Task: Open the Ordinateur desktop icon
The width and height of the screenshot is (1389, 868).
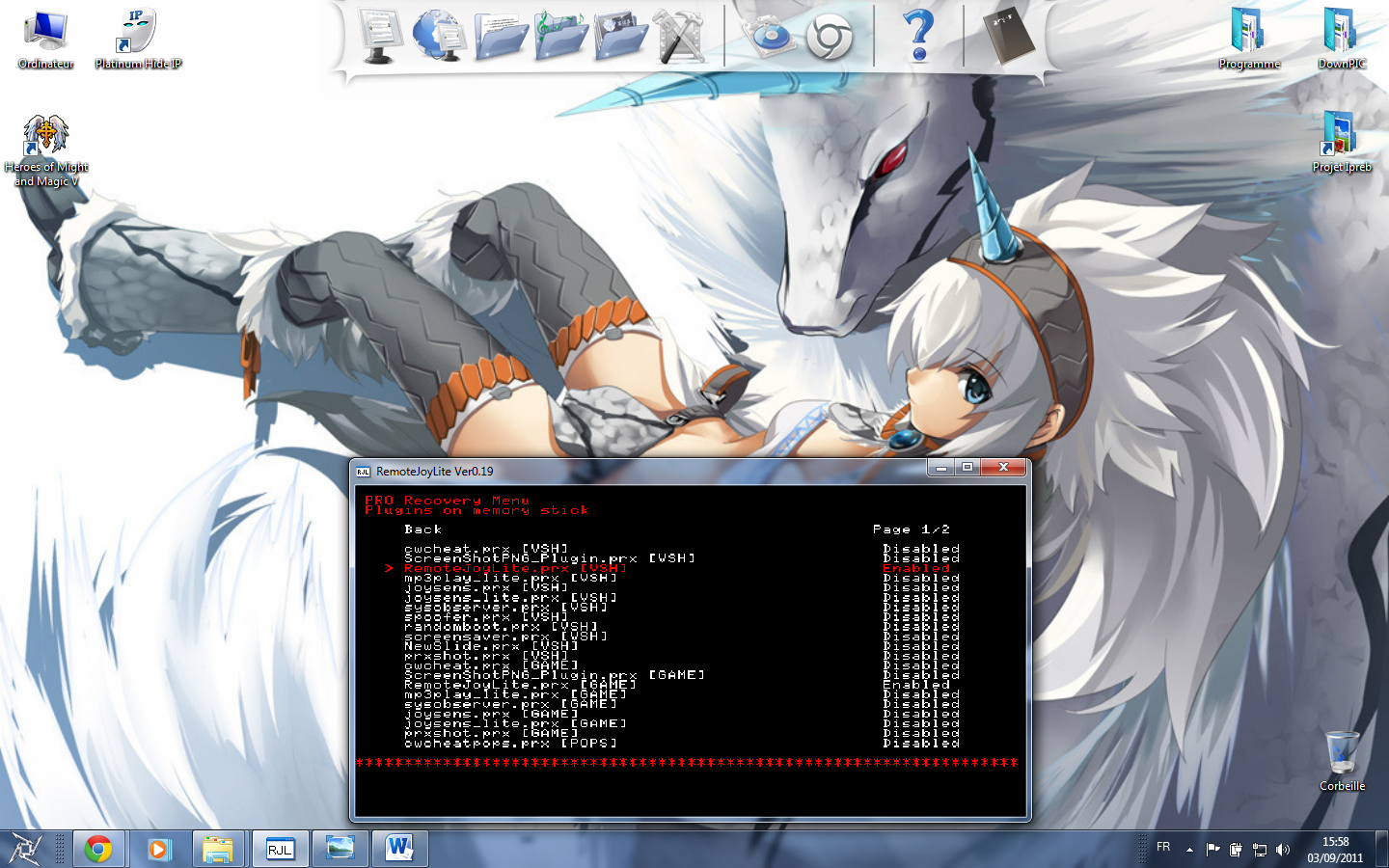Action: point(45,39)
